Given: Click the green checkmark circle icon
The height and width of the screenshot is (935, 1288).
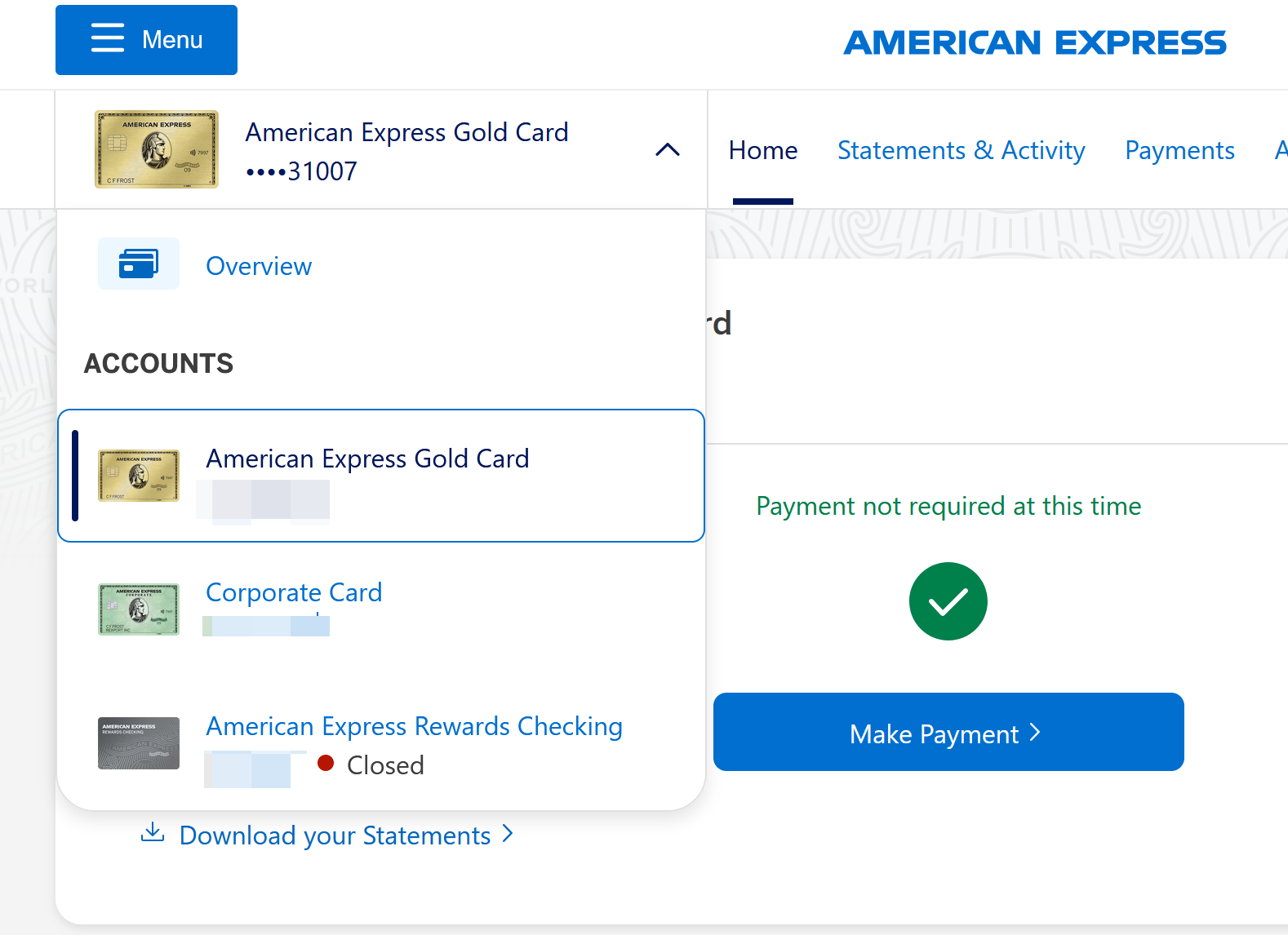Looking at the screenshot, I should 948,601.
